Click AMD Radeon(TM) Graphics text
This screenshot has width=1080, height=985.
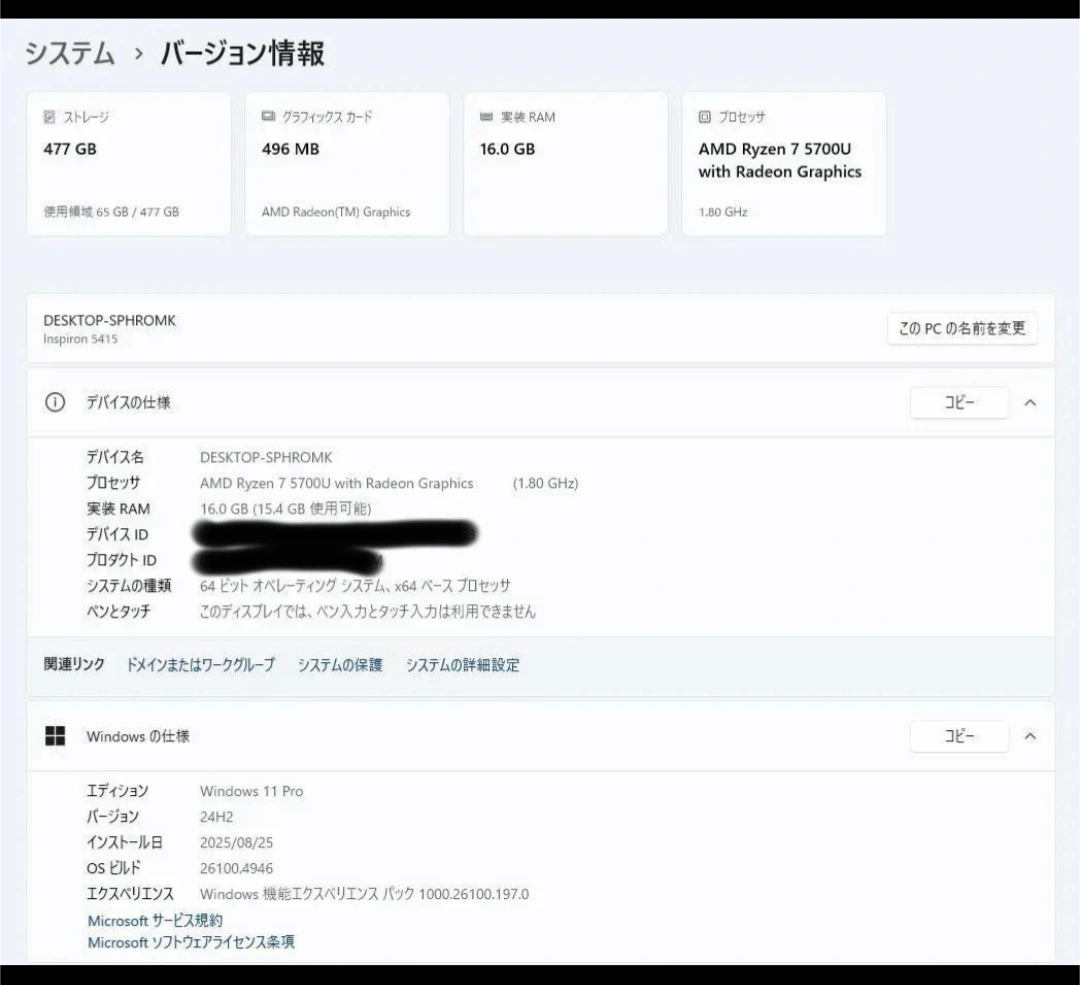tap(336, 211)
